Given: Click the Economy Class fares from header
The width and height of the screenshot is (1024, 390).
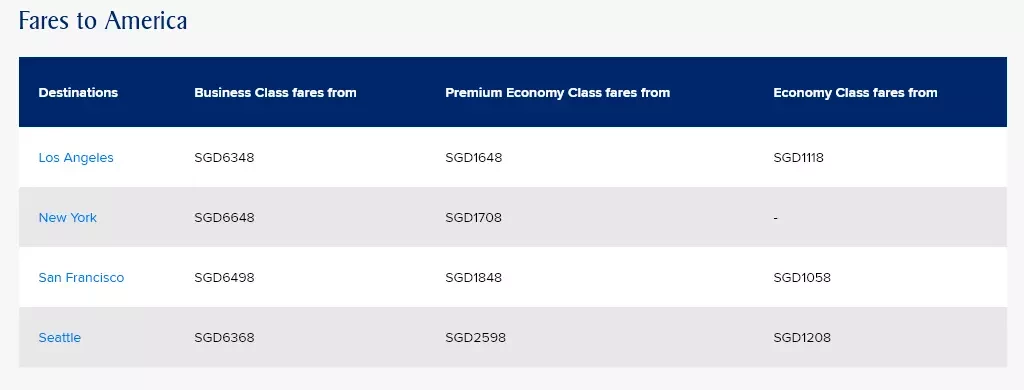Looking at the screenshot, I should (x=855, y=93).
